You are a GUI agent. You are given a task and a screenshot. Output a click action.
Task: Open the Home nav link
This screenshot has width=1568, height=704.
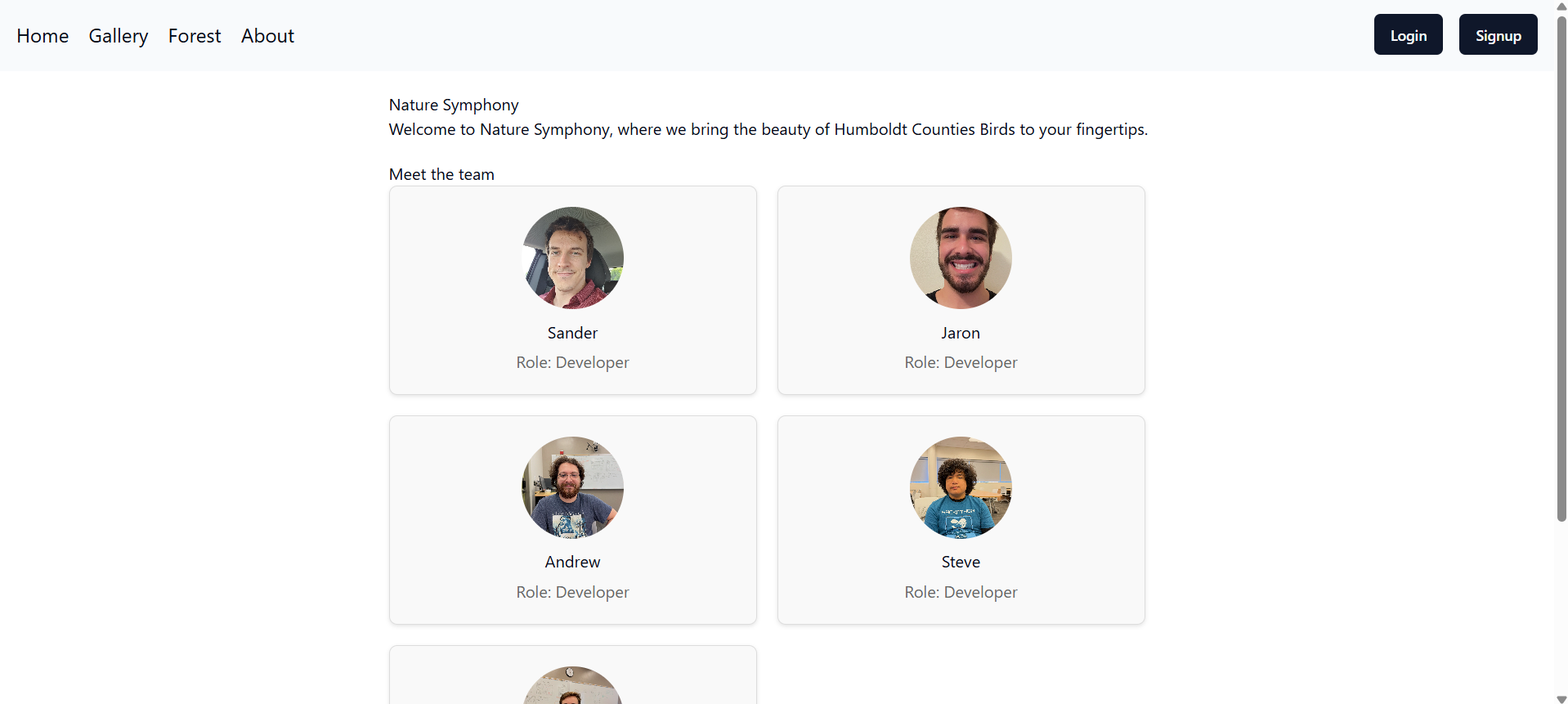tap(43, 36)
